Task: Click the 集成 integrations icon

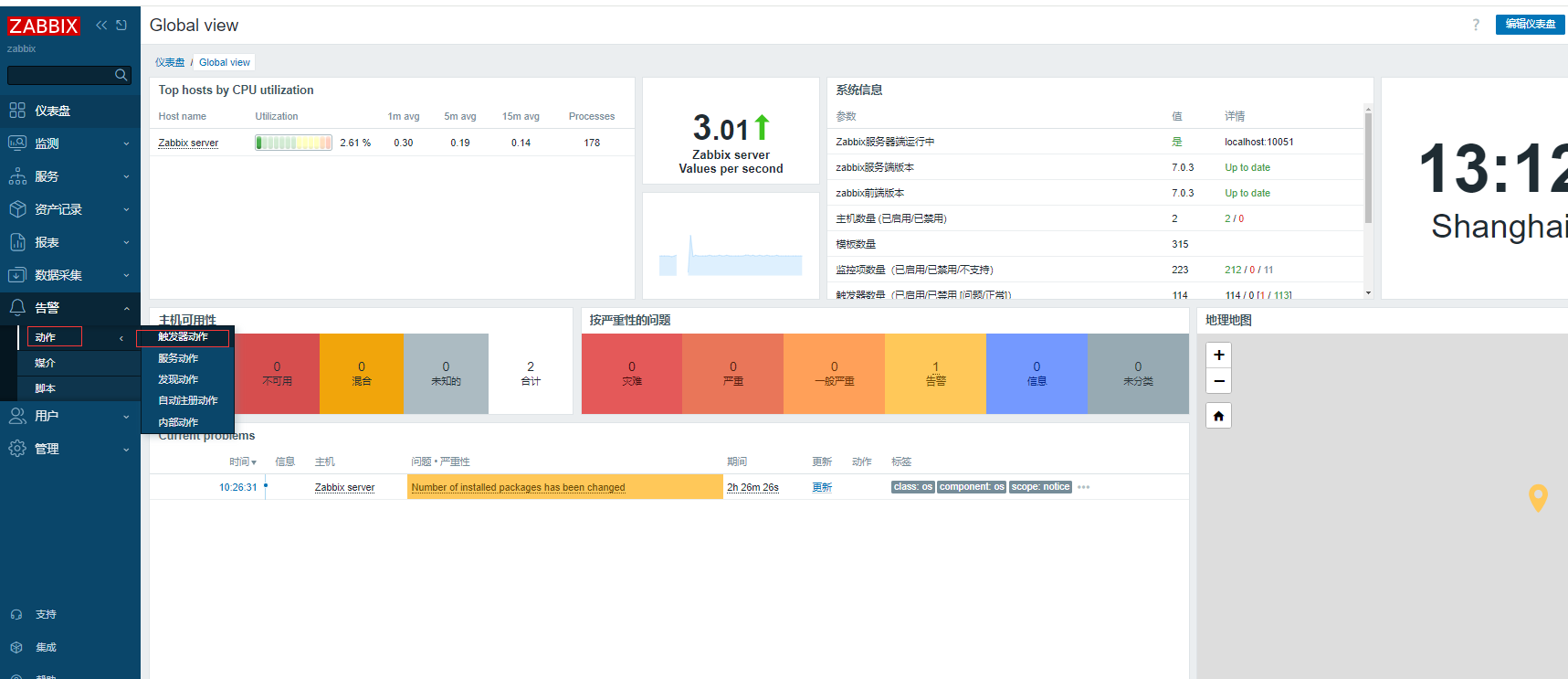Action: (16, 647)
